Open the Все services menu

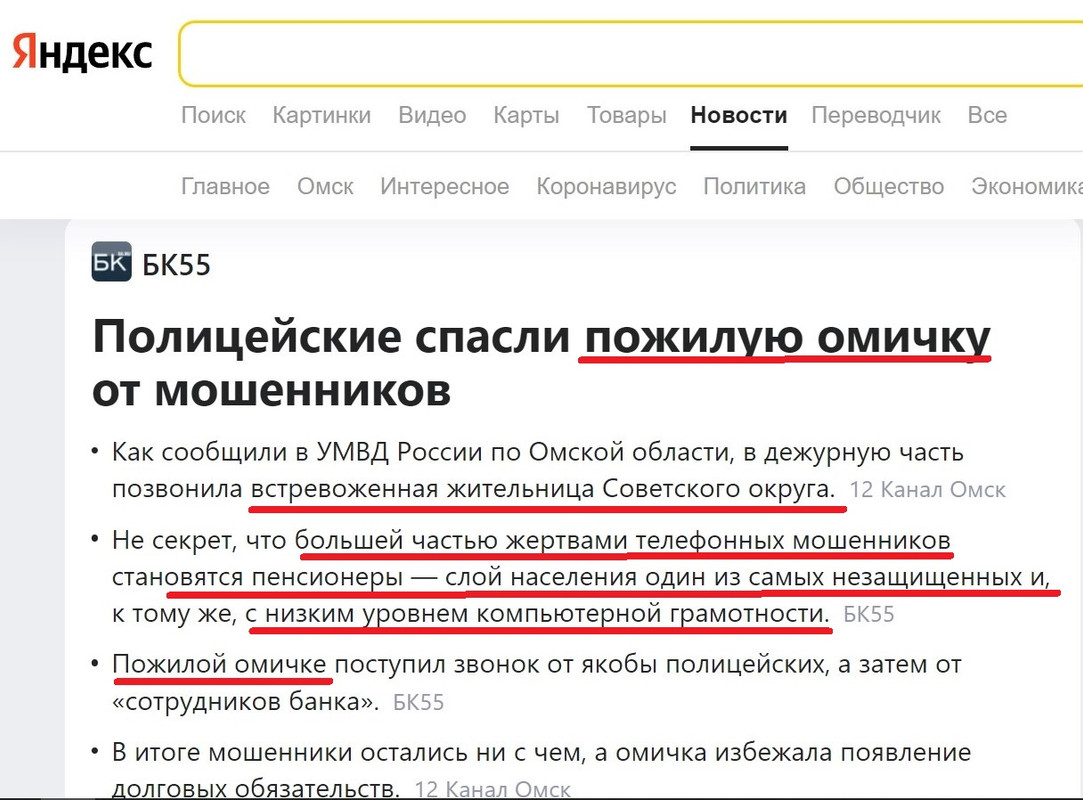click(987, 115)
